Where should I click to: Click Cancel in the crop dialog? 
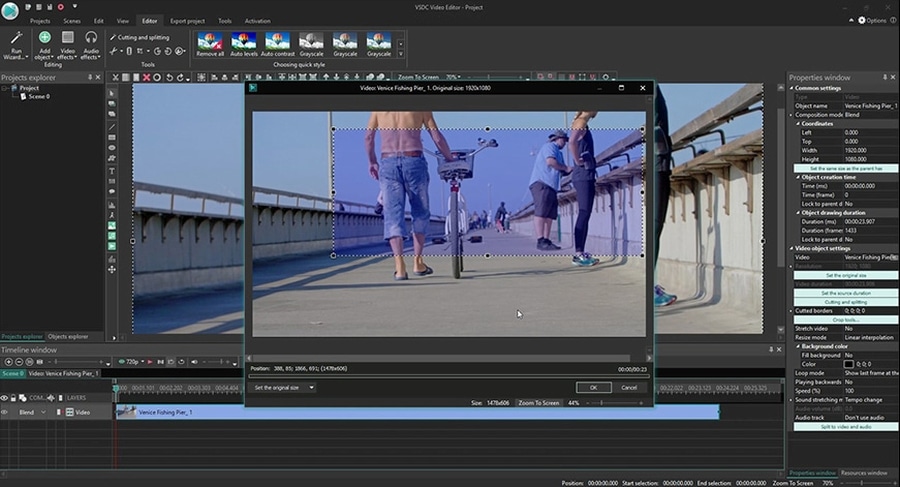629,387
